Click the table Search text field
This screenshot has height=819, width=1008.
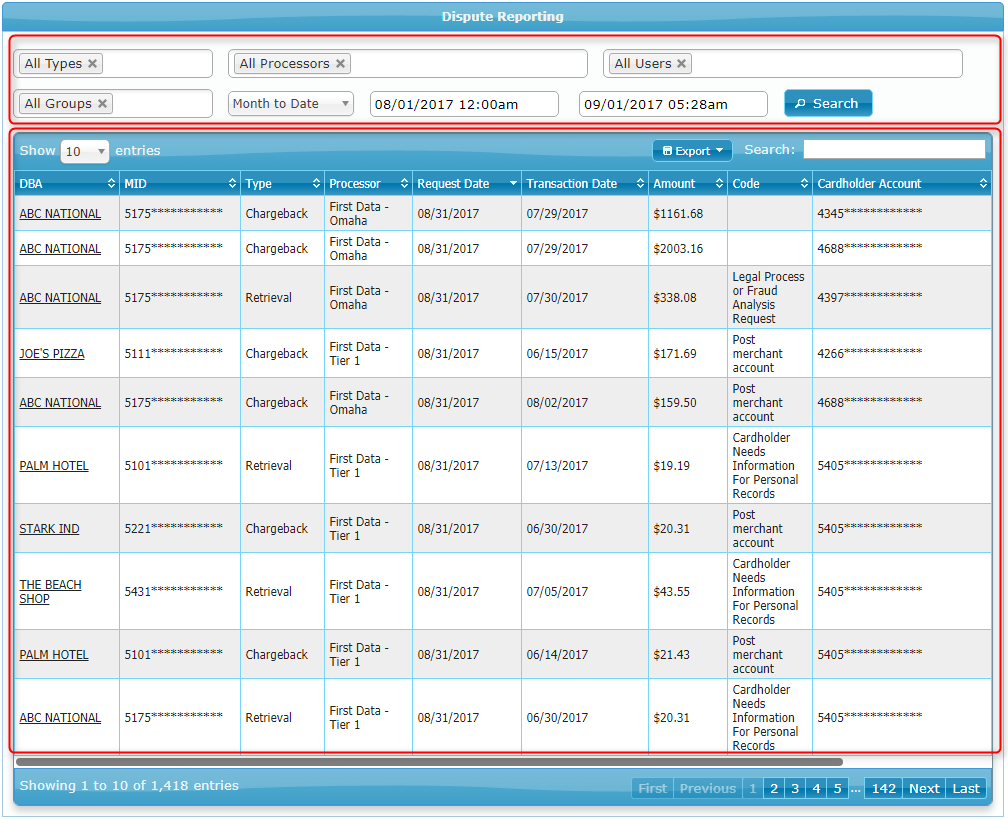893,150
